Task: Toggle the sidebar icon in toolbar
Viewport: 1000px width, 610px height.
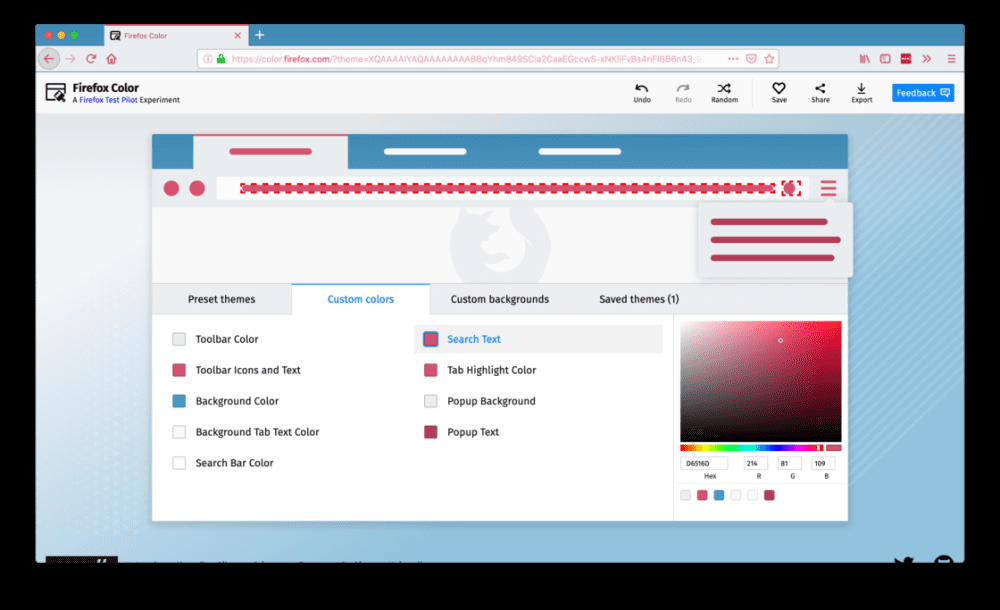Action: point(885,59)
